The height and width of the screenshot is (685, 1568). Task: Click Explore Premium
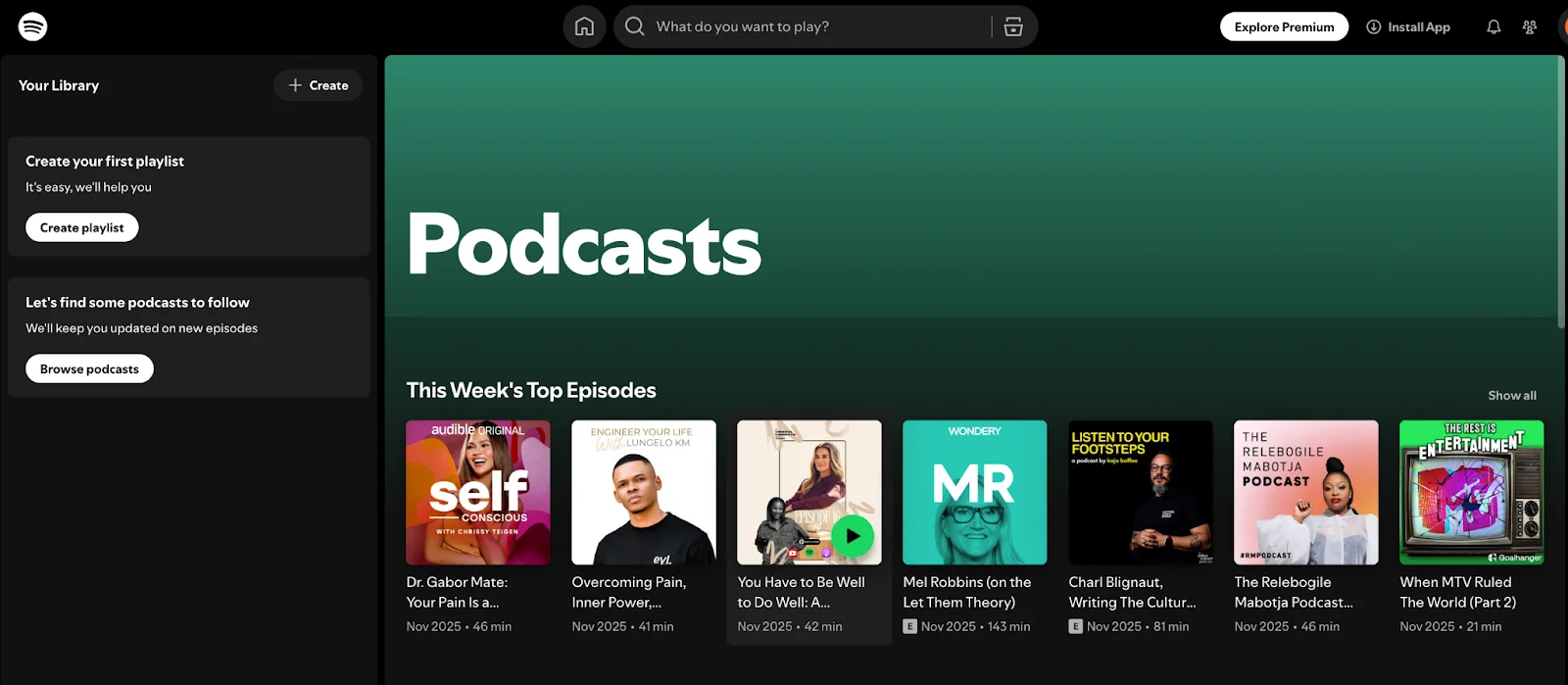tap(1284, 27)
